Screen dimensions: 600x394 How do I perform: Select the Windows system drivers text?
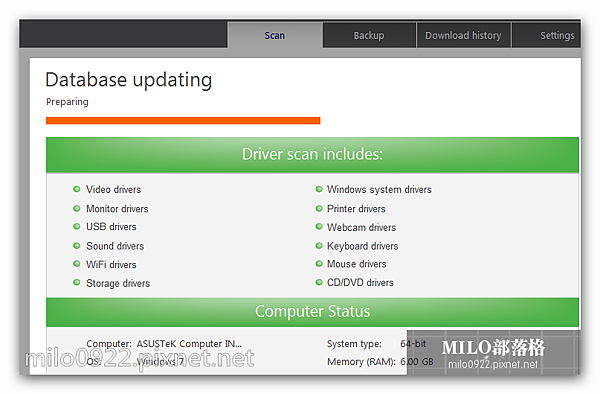click(x=379, y=189)
